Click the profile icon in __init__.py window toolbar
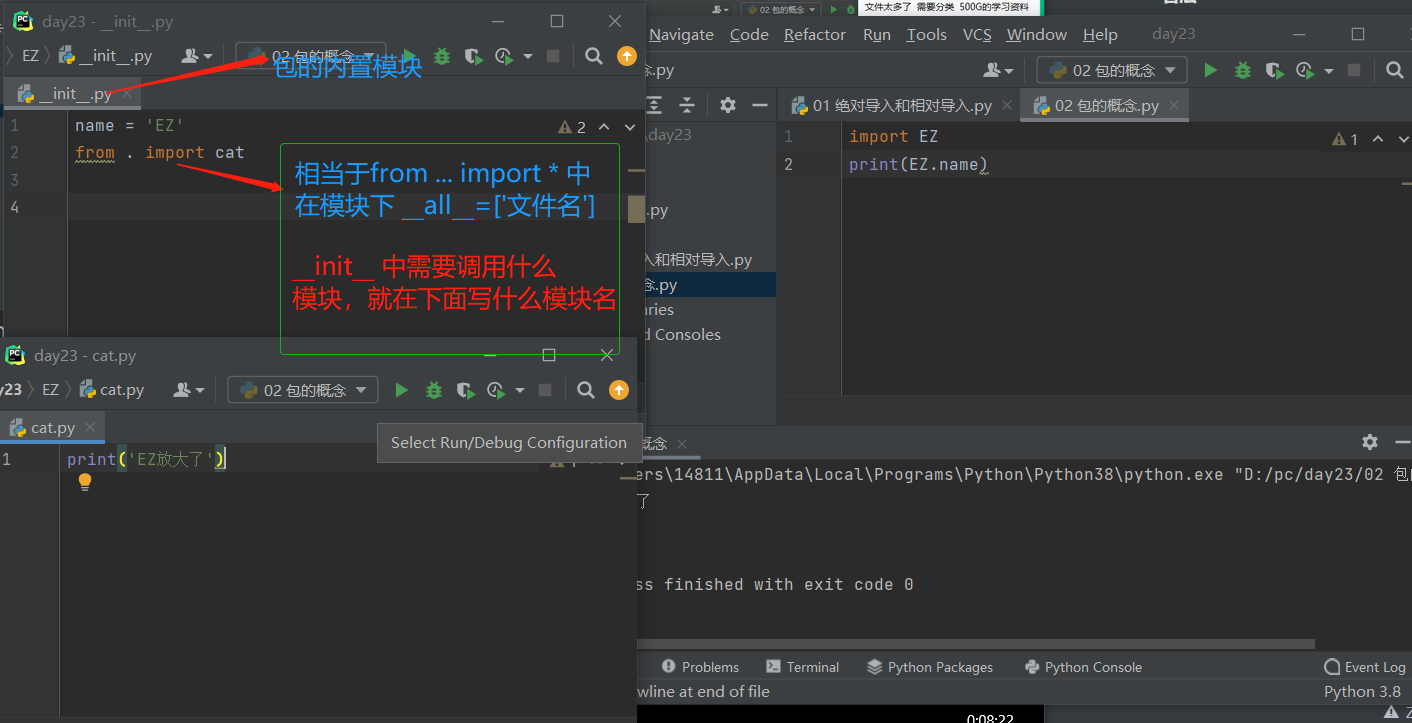The height and width of the screenshot is (723, 1412). [503, 56]
